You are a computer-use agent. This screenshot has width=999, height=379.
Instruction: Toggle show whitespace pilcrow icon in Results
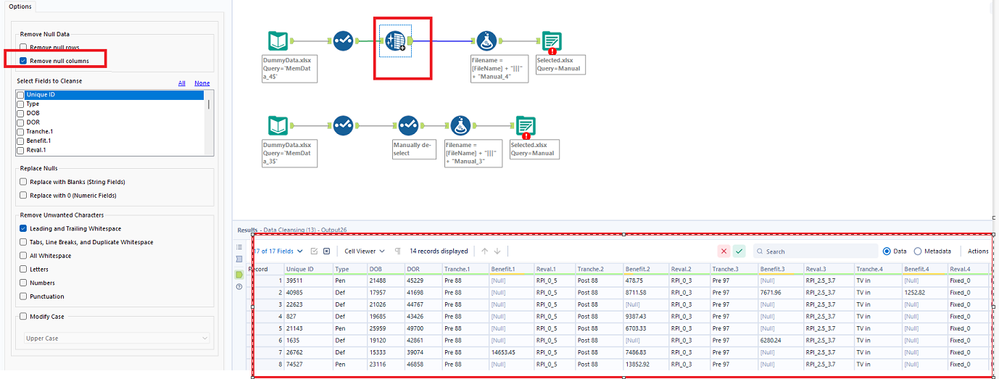pos(398,252)
